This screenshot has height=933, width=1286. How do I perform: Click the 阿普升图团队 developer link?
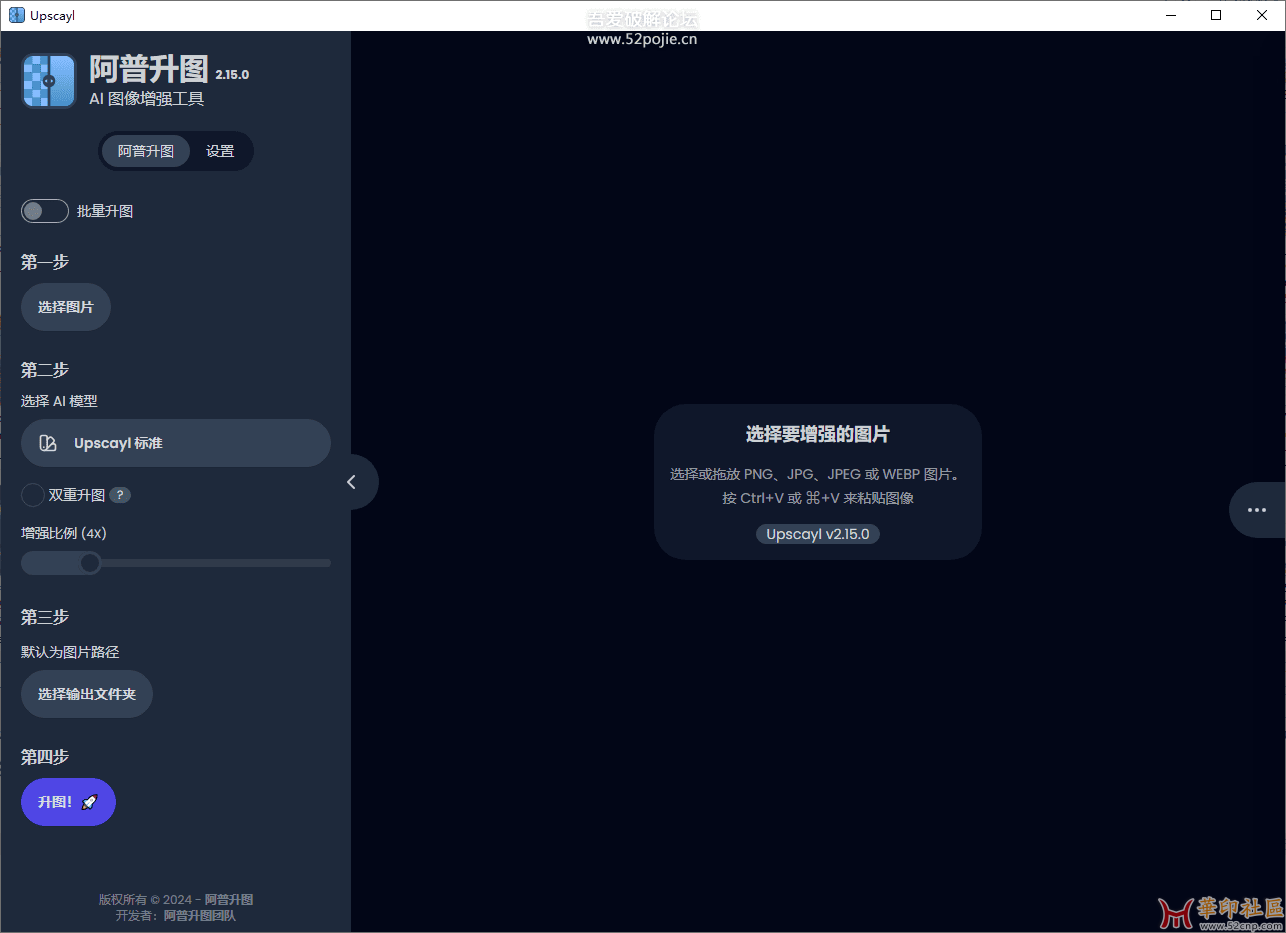[200, 915]
